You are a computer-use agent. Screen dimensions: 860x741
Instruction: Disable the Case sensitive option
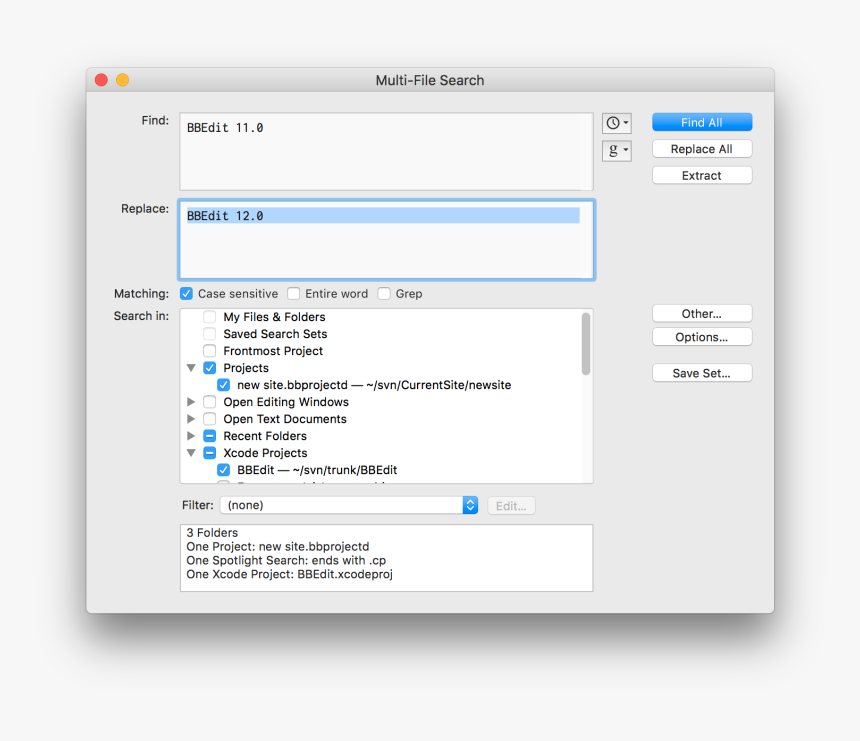coord(186,293)
